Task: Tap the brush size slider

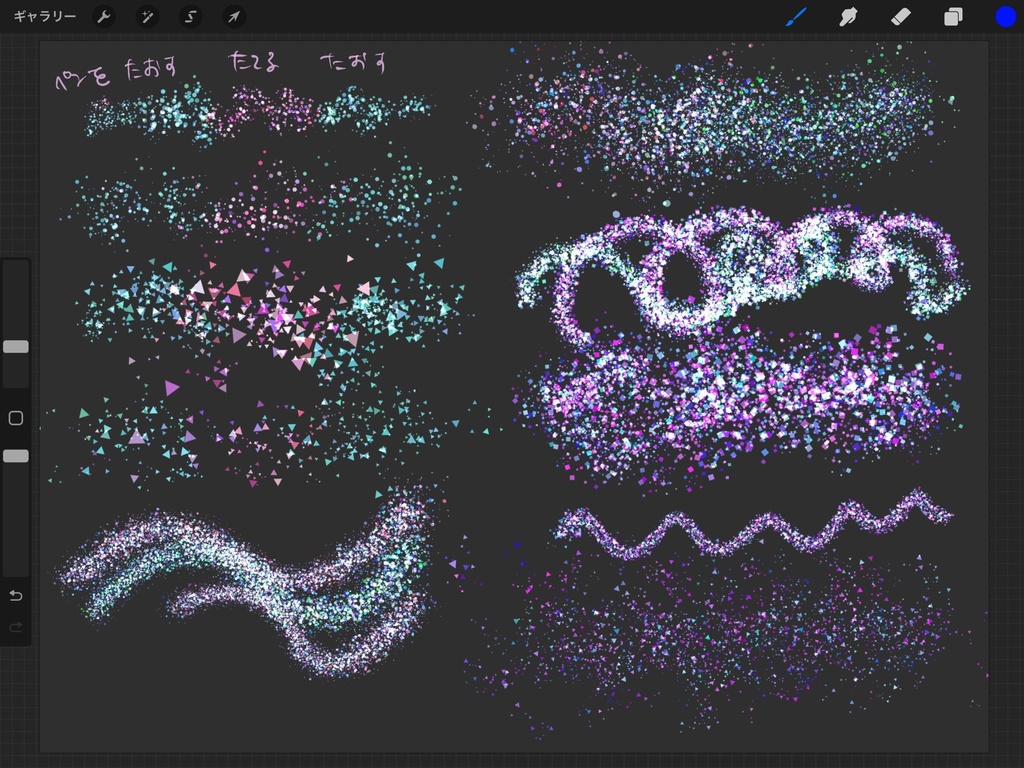Action: coord(15,345)
